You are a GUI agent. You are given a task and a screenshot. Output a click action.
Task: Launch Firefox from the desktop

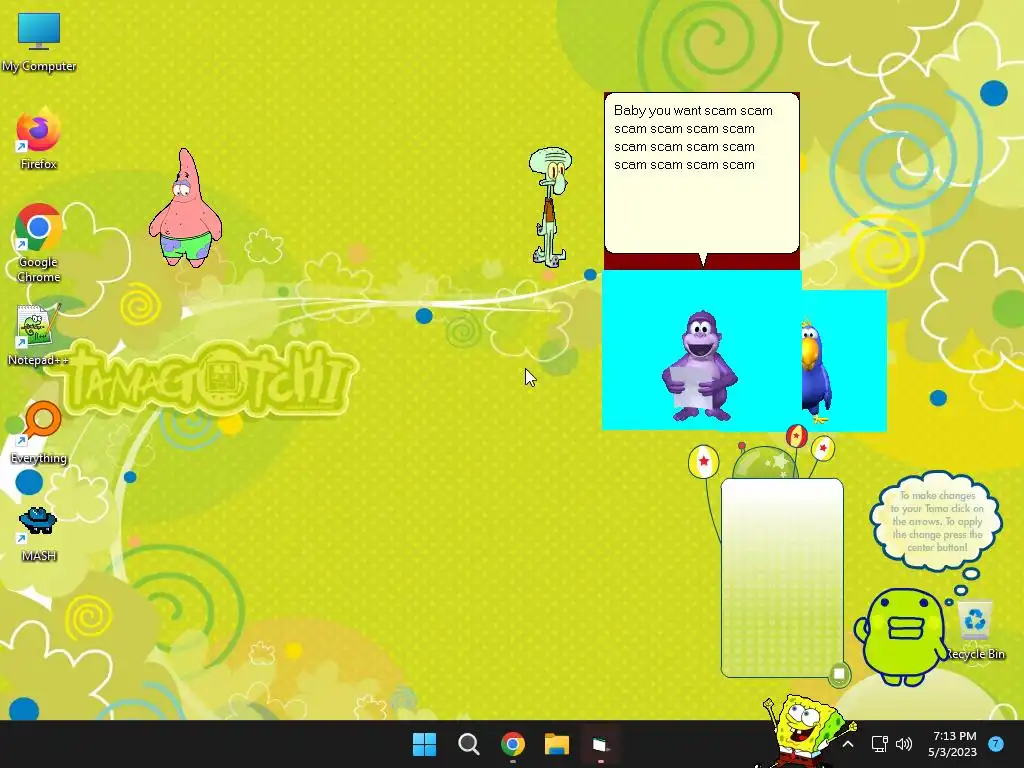39,140
